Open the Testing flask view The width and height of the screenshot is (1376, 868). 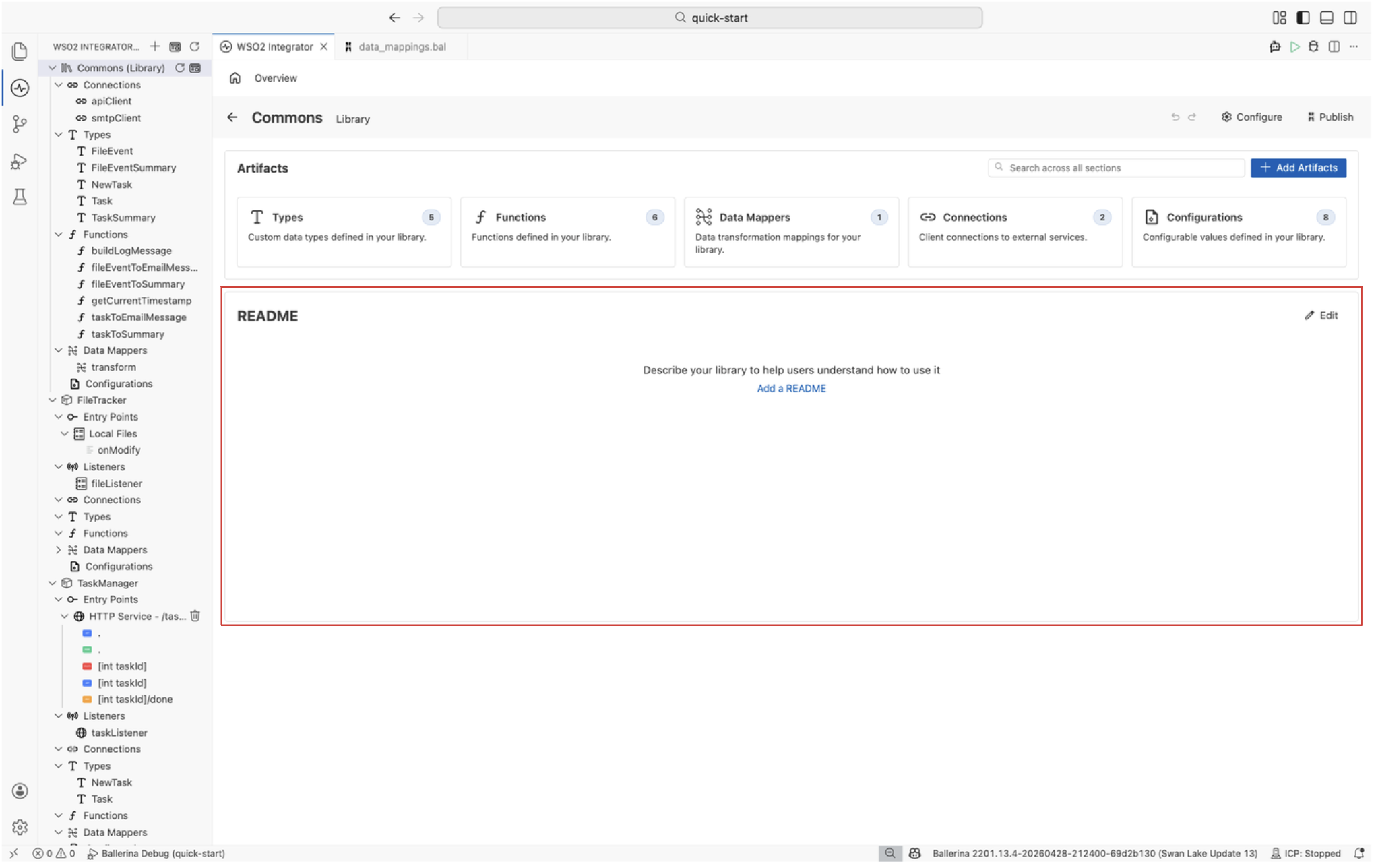pos(20,197)
